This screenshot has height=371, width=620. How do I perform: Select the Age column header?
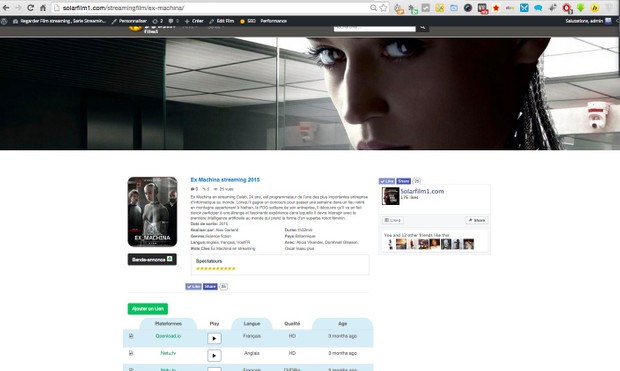click(x=342, y=324)
